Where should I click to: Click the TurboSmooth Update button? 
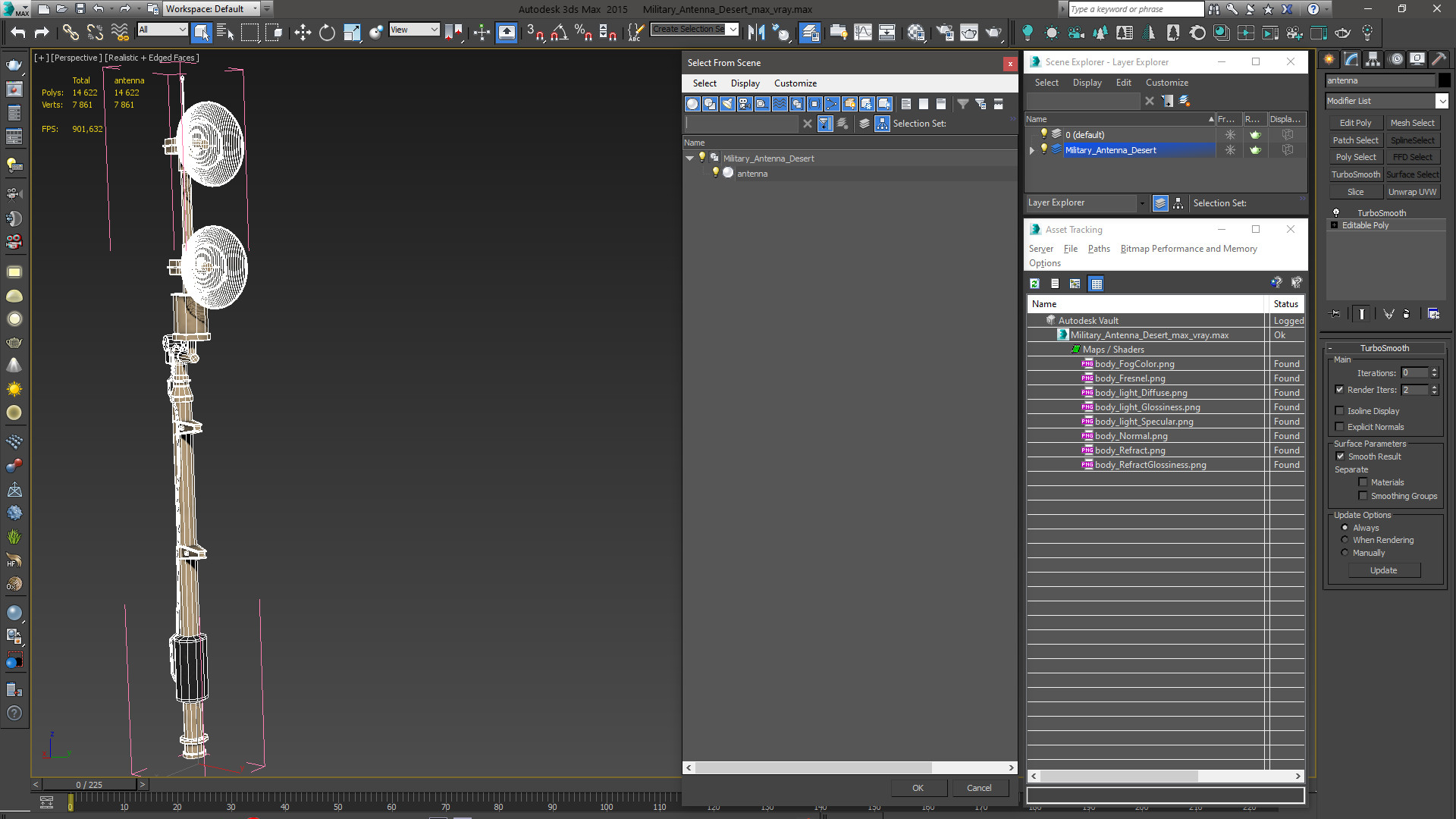click(1383, 570)
